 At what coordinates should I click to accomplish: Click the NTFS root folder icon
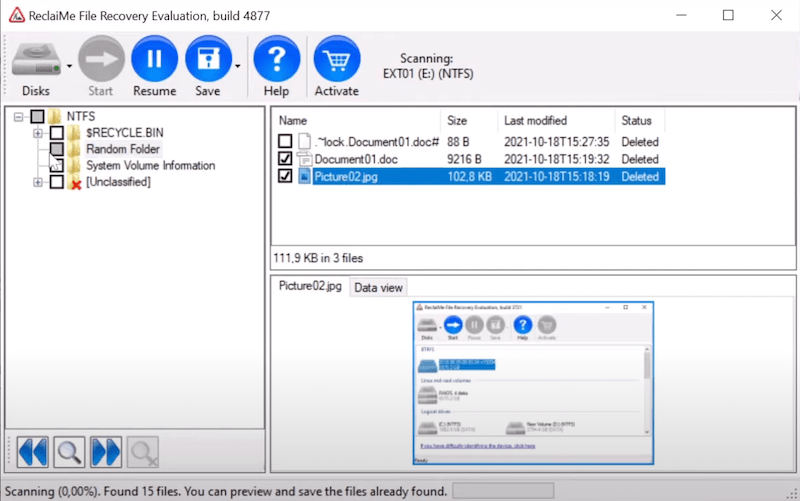coord(54,117)
